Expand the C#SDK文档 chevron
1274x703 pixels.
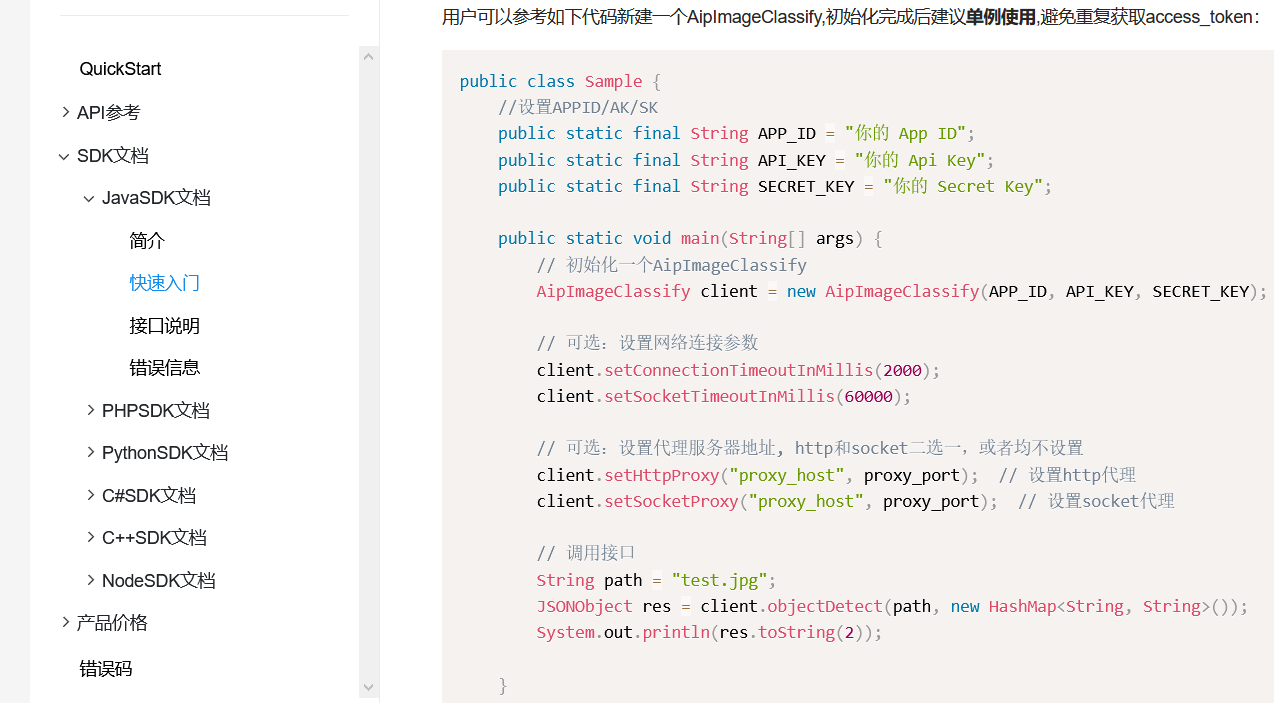pos(91,495)
